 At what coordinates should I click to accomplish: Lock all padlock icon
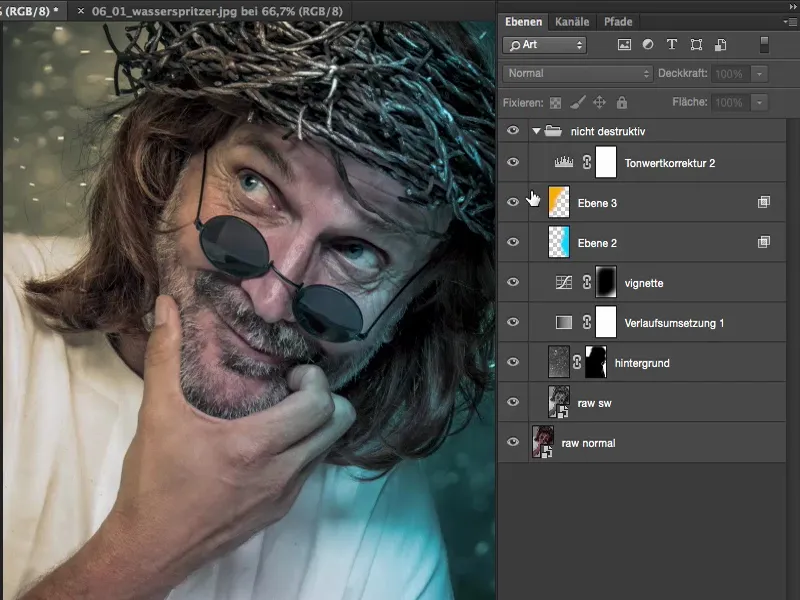coord(621,103)
